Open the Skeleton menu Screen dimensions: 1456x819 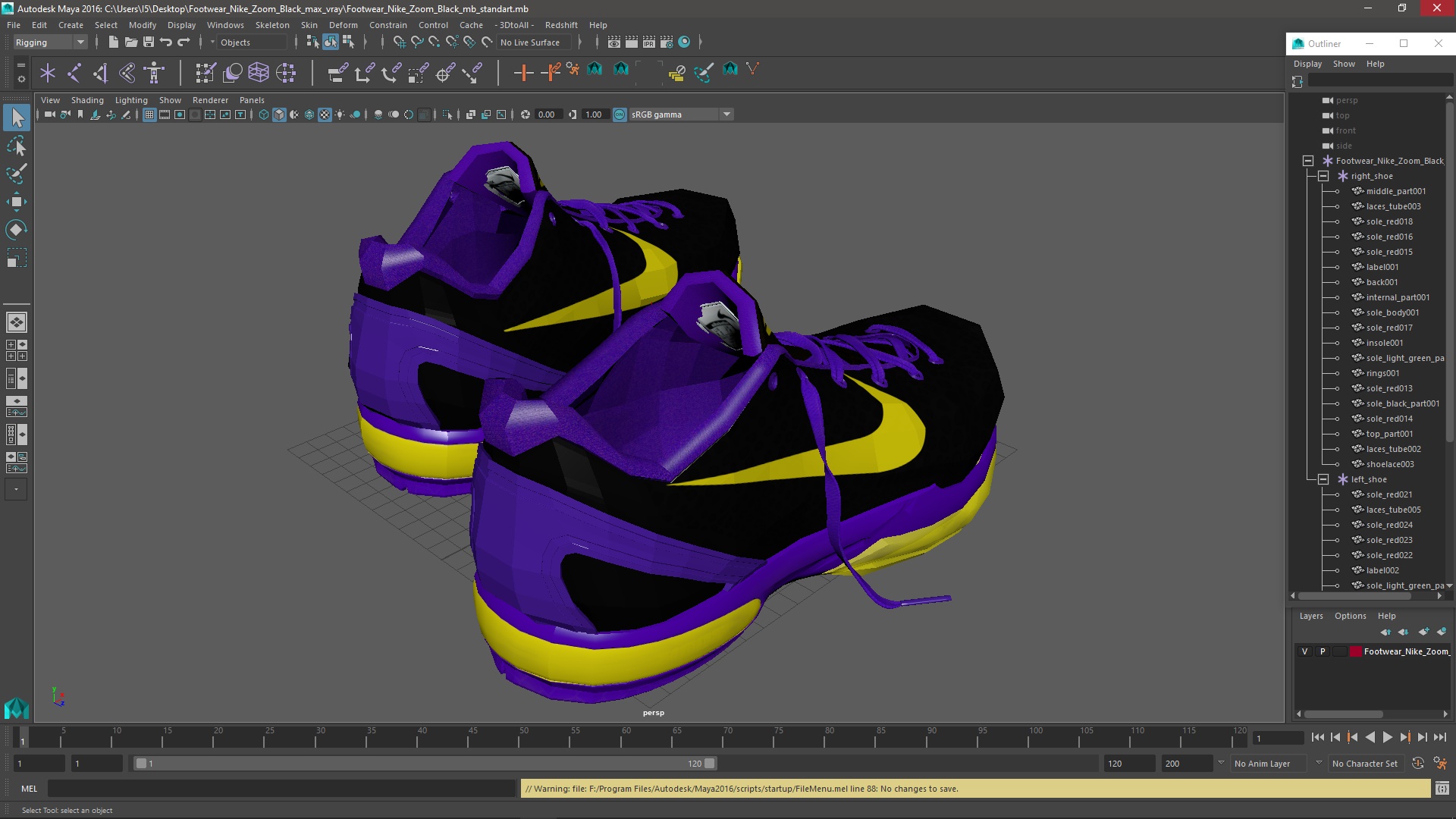click(272, 25)
